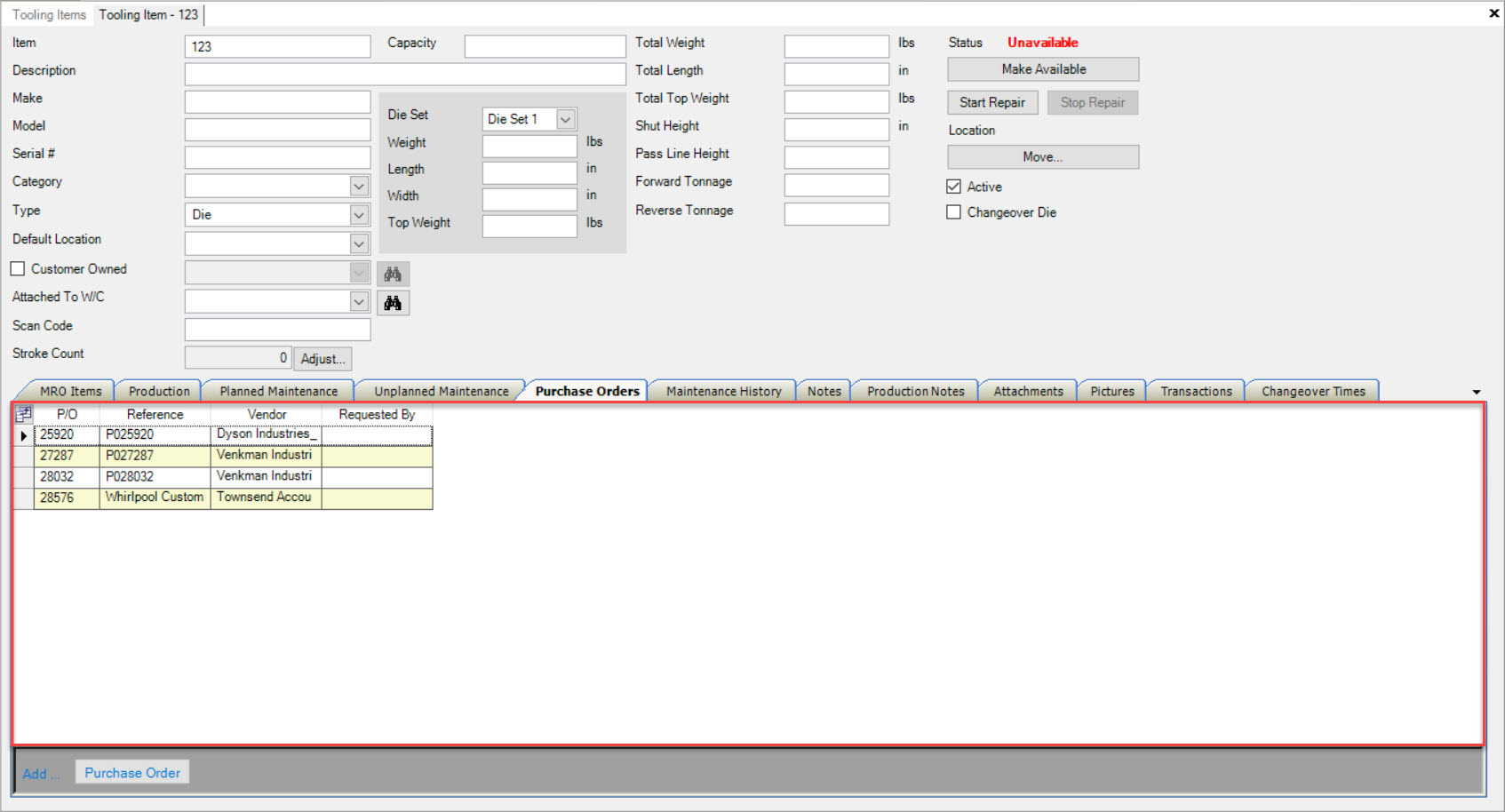Close the Tooling Item window
The image size is (1505, 812).
coord(1493,13)
